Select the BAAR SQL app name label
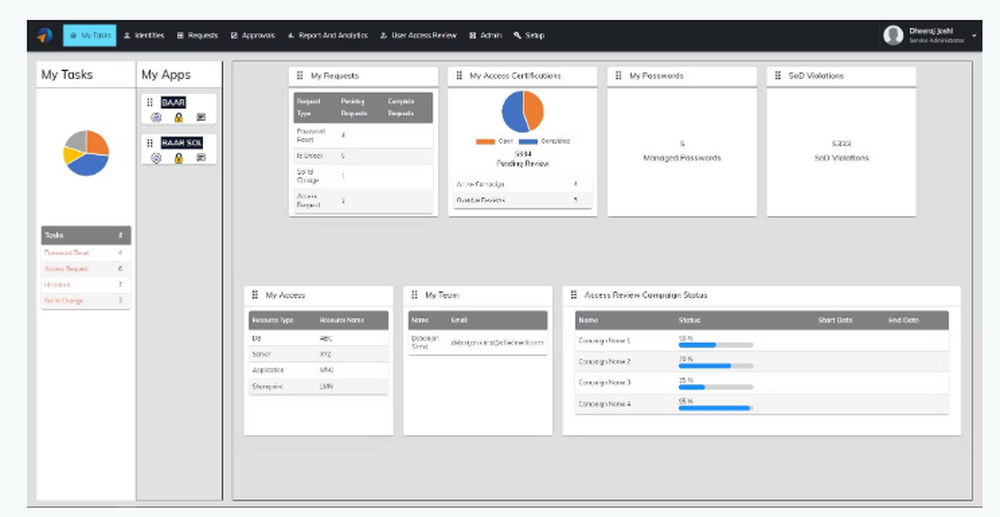Viewport: 1000px width, 517px height. 182,143
